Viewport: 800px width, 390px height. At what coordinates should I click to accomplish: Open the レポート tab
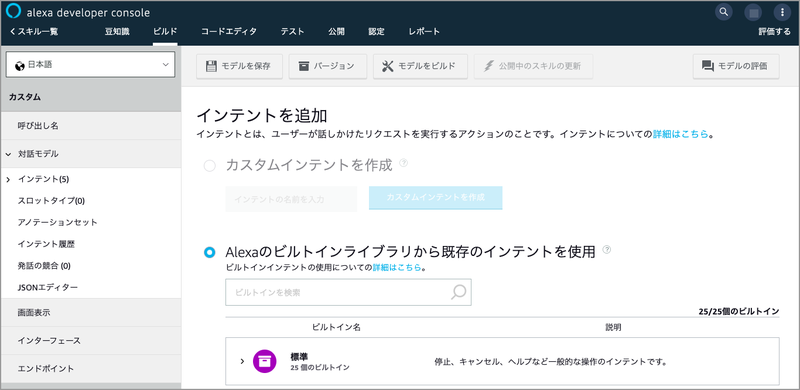(424, 32)
